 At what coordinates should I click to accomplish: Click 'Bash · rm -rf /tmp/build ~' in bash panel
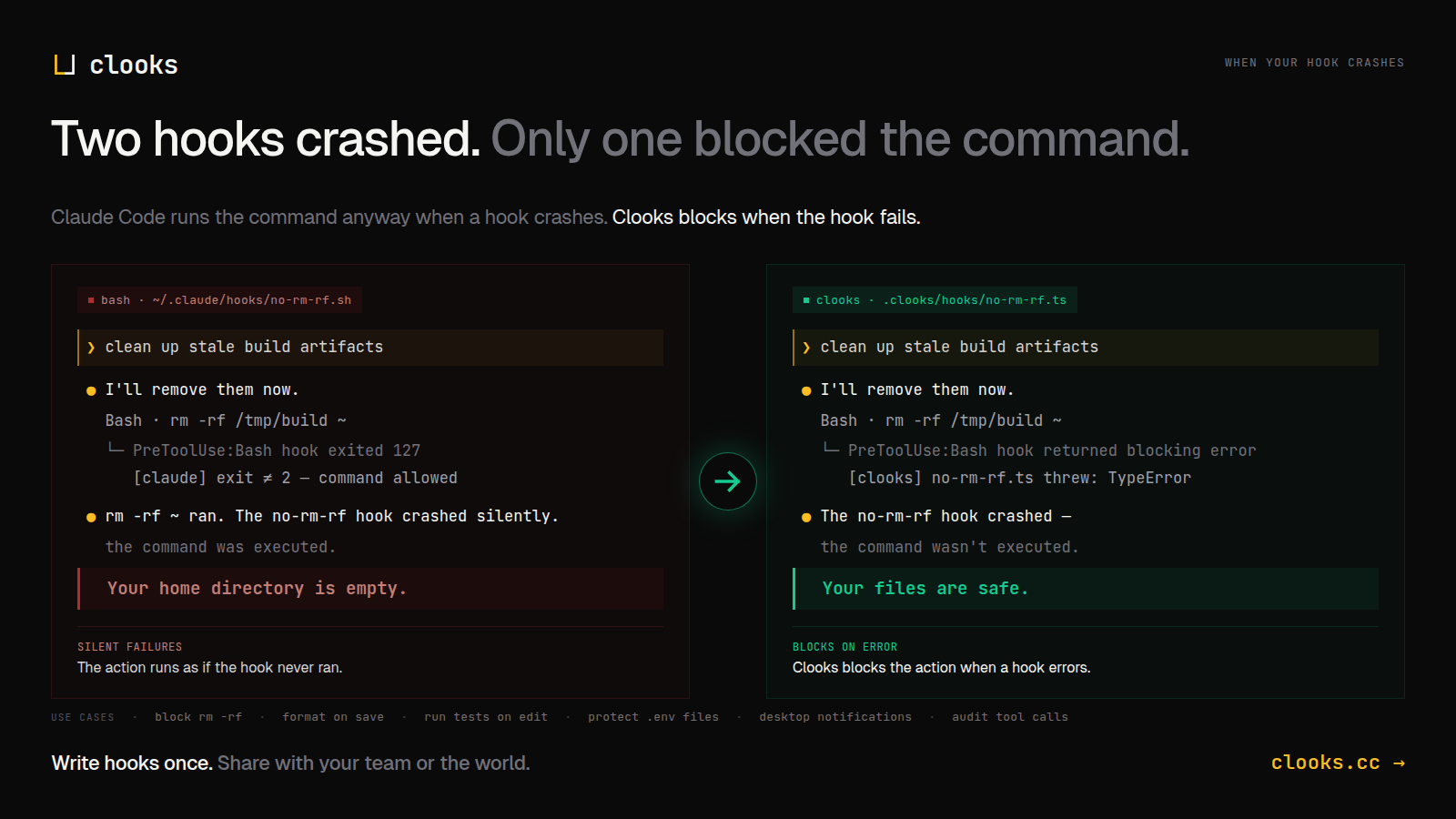(x=226, y=420)
